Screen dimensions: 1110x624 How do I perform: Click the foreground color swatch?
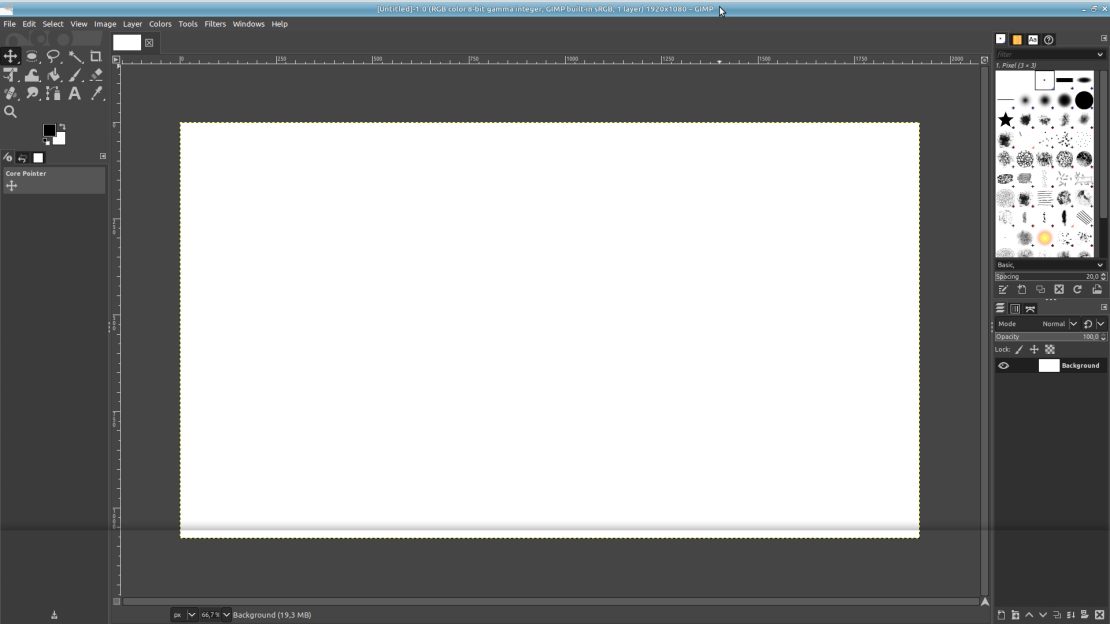(48, 131)
